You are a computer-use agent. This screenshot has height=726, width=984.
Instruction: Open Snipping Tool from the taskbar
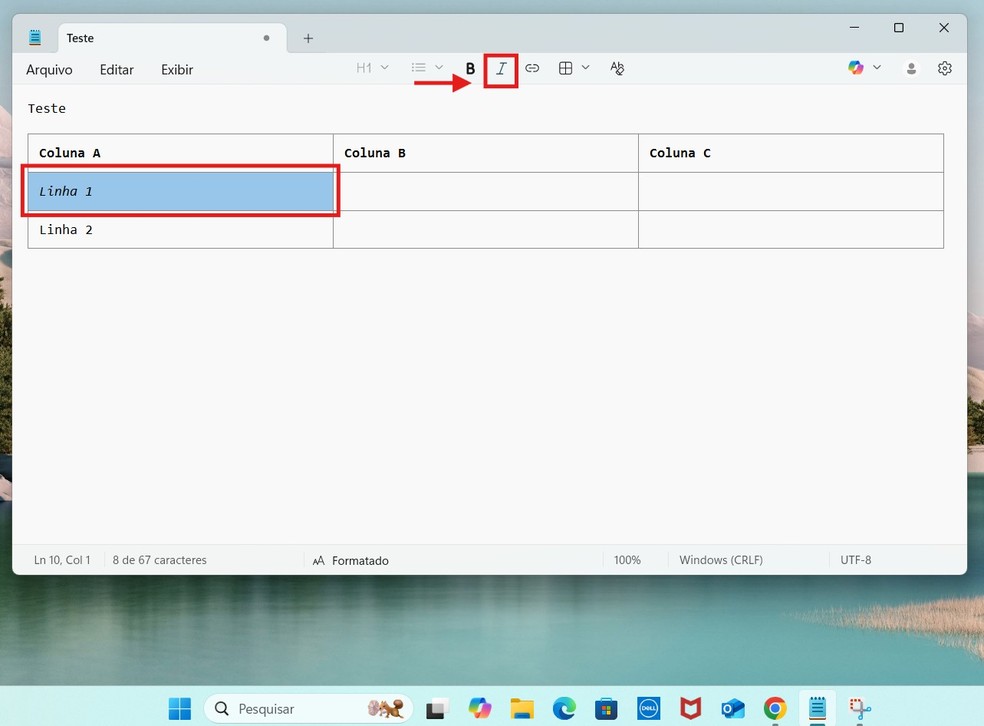coord(860,709)
